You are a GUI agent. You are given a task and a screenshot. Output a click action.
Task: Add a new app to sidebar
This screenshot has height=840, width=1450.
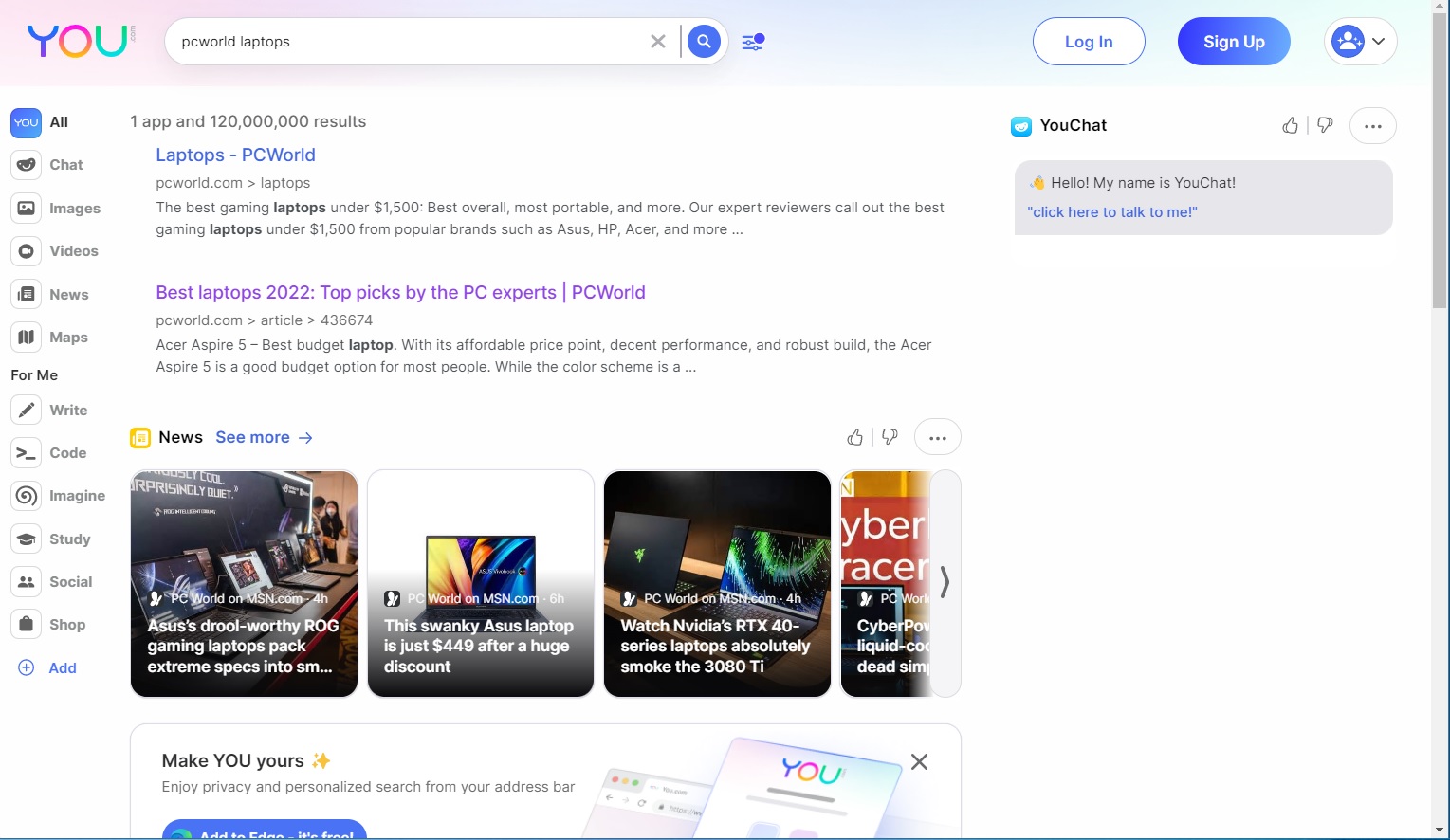point(47,668)
